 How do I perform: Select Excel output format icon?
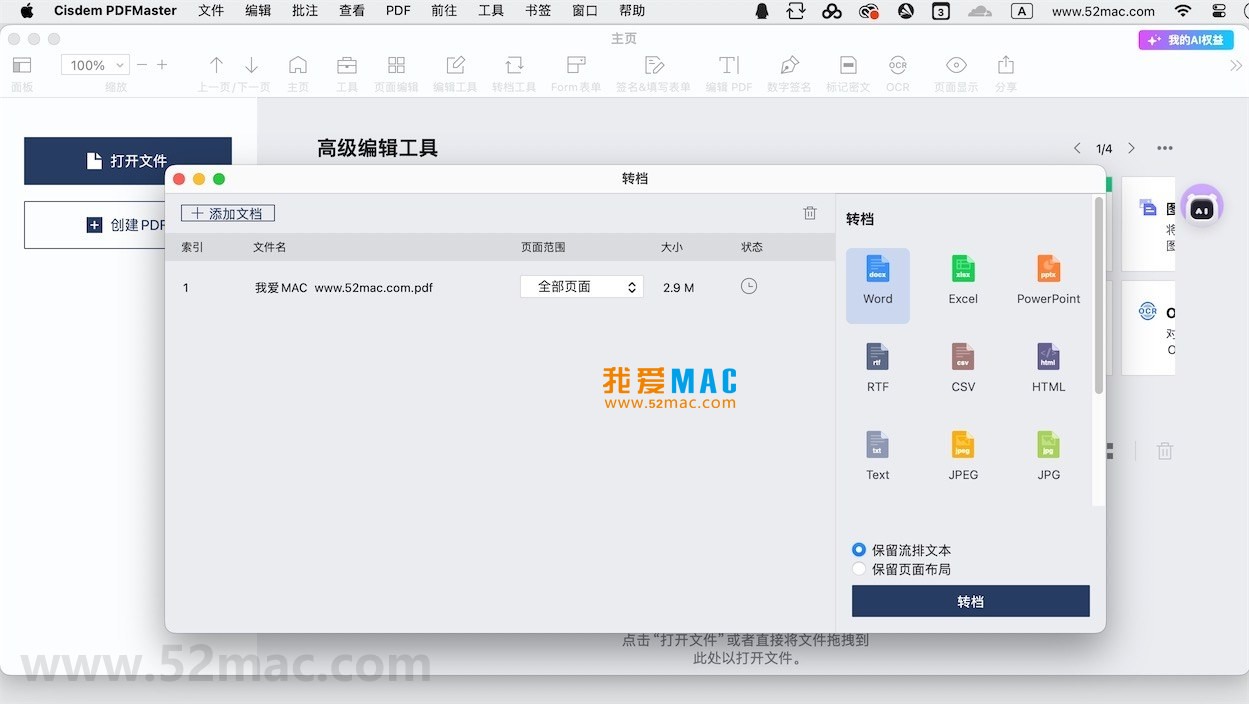click(x=963, y=268)
